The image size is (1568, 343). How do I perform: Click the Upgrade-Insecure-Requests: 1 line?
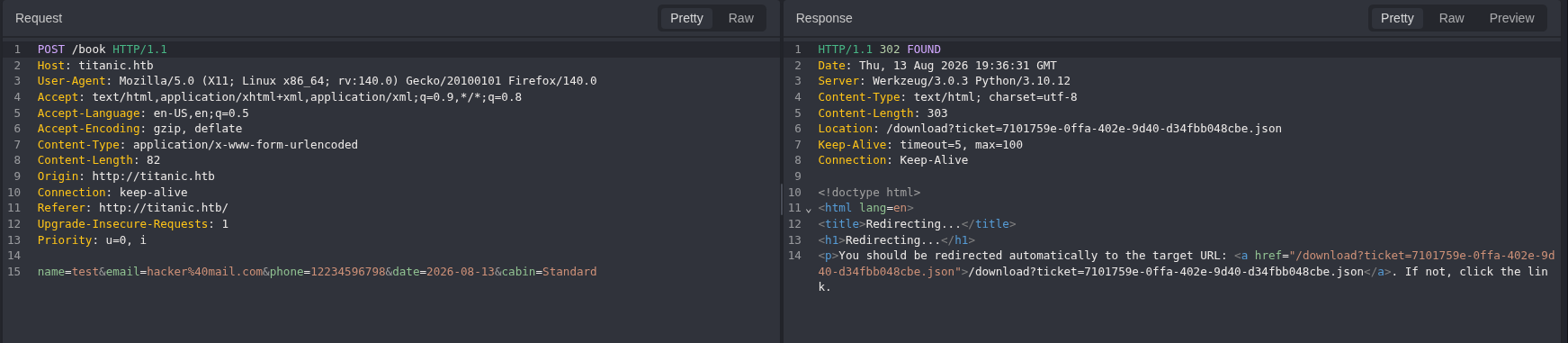point(133,224)
